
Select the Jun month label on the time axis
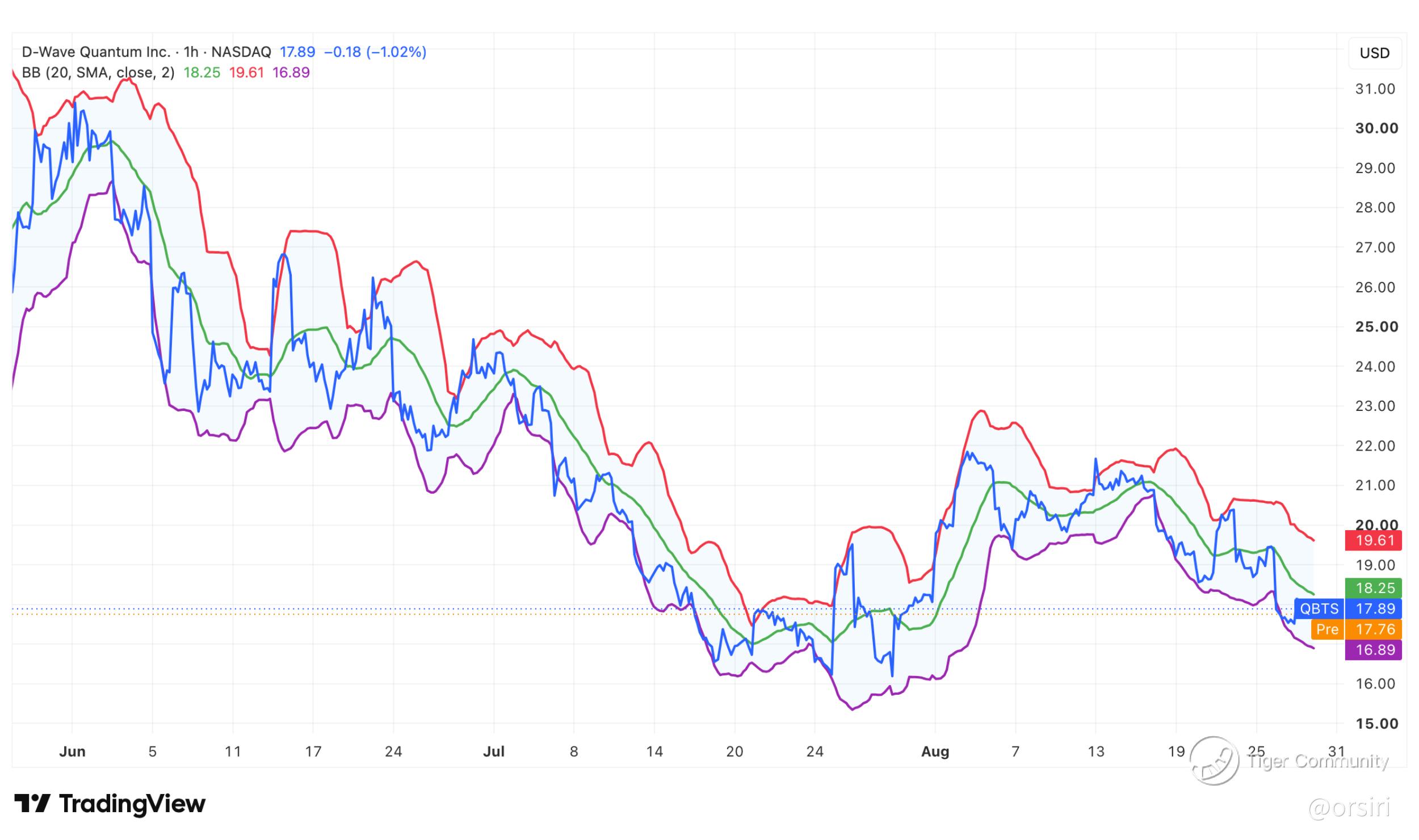coord(72,752)
